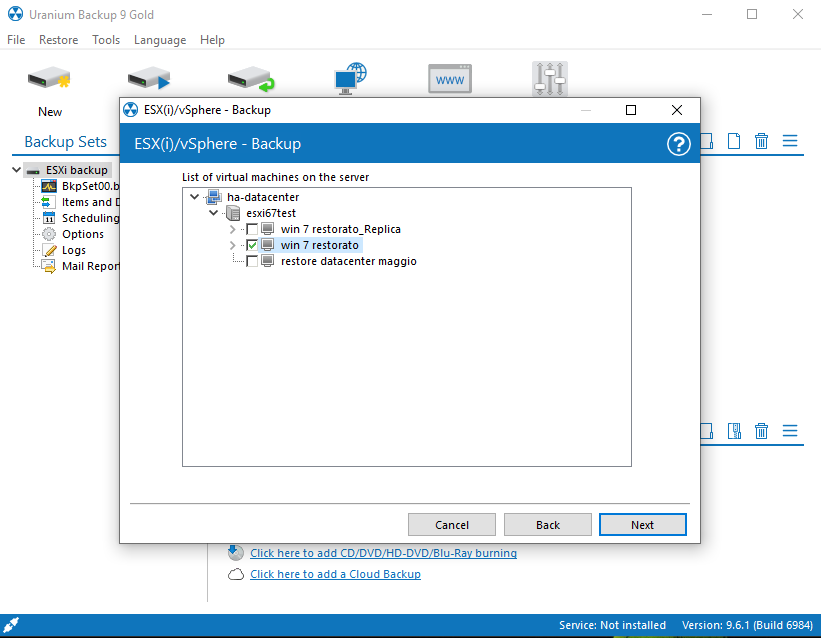Click the blank page icon in the upper panel toolbar
Image resolution: width=821 pixels, height=638 pixels.
(x=734, y=141)
